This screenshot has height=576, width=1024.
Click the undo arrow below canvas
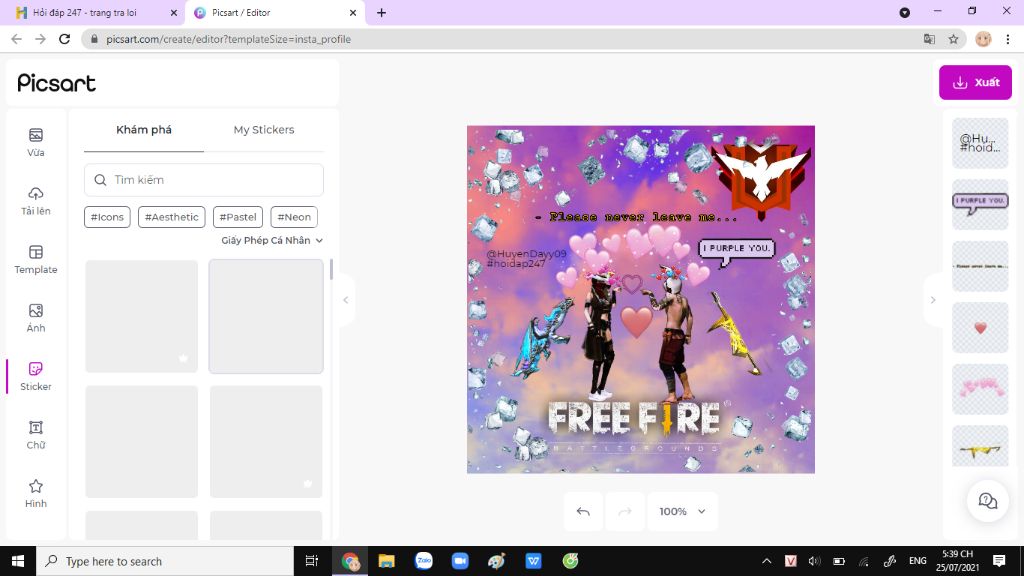coord(583,511)
